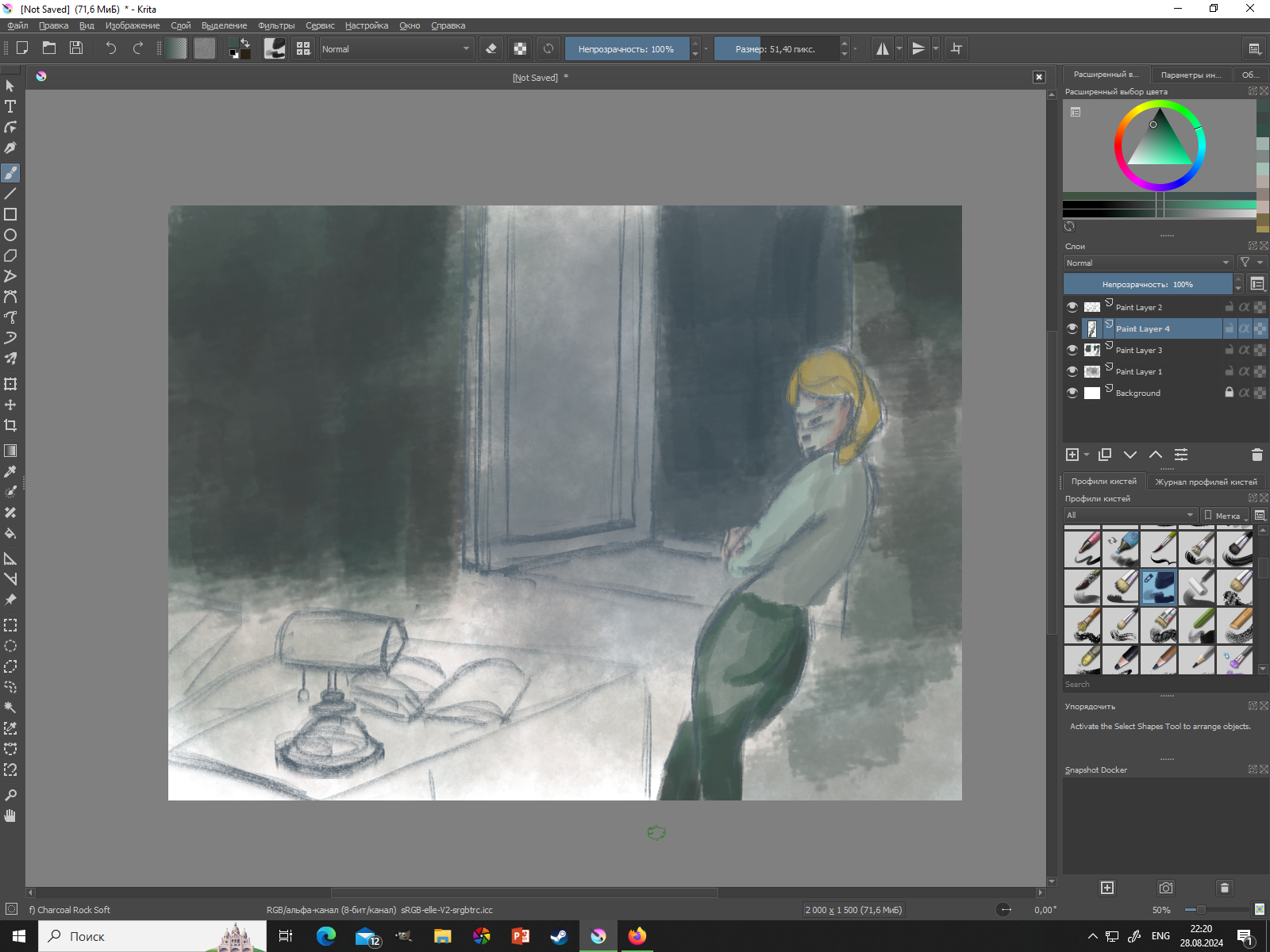Viewport: 1270px width, 952px height.
Task: Open the Фильтры menu
Action: coord(275,25)
